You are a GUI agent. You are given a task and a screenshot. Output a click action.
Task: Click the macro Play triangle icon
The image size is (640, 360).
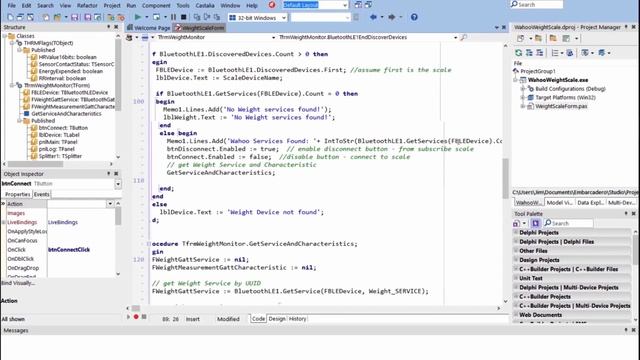pos(128,317)
